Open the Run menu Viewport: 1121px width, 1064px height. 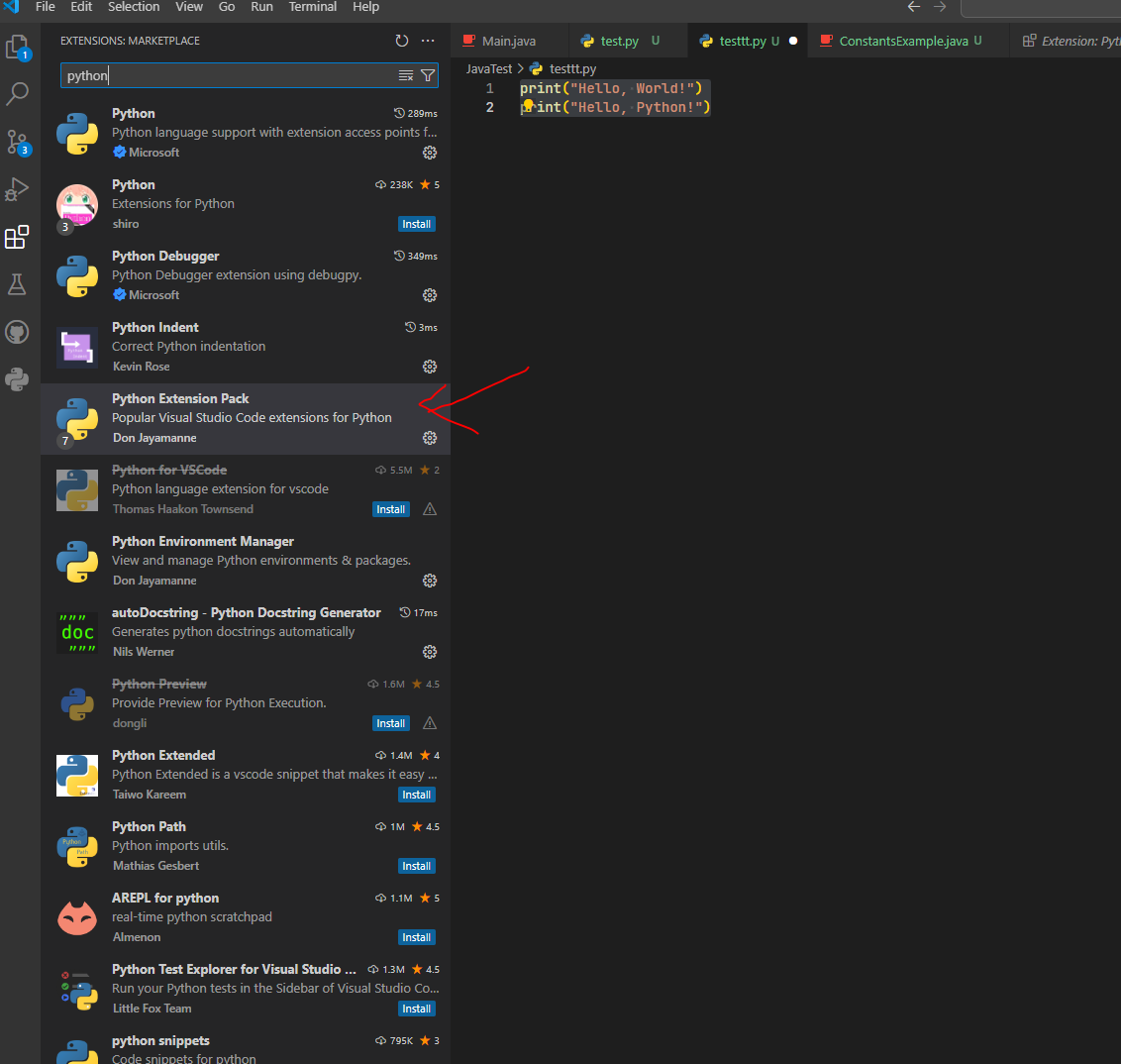pyautogui.click(x=261, y=6)
